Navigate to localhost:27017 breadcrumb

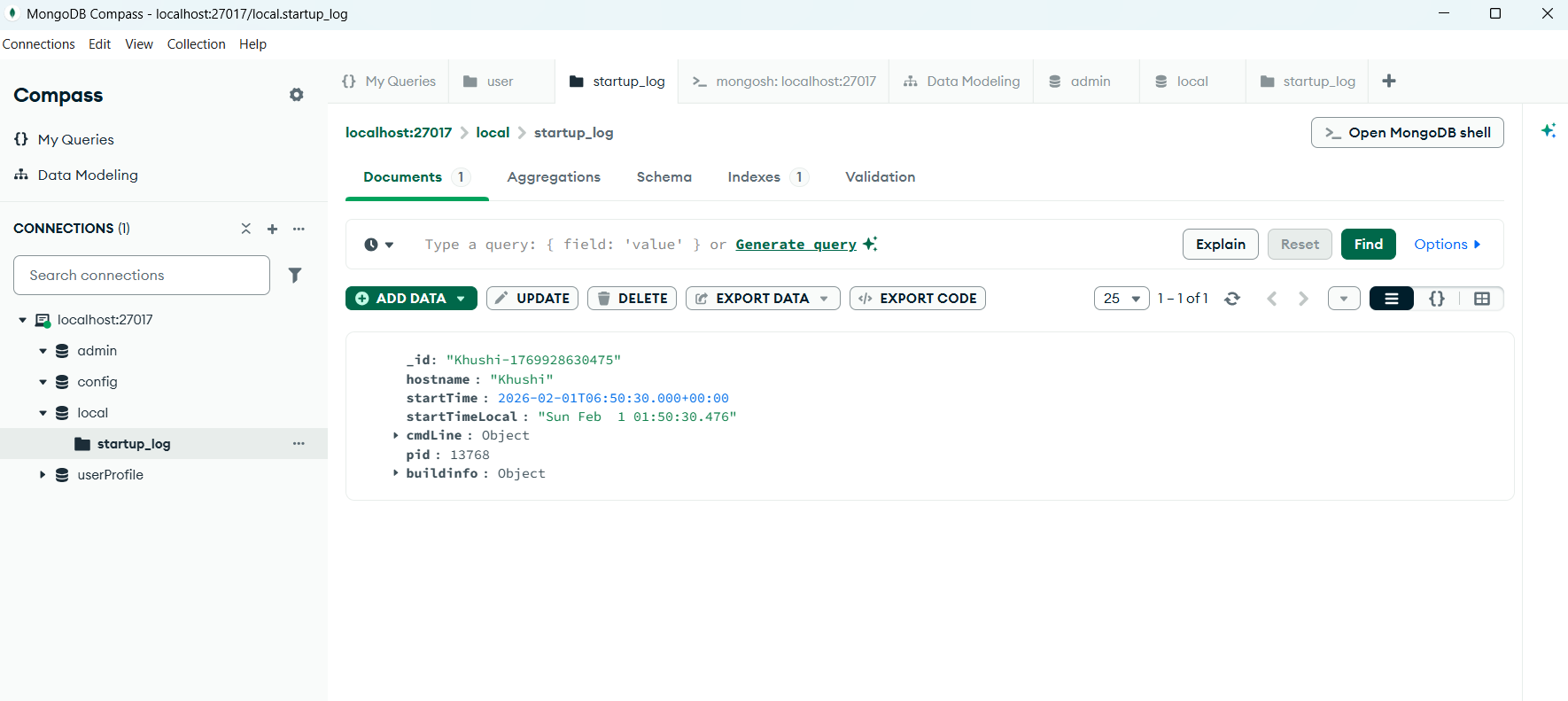(x=399, y=133)
